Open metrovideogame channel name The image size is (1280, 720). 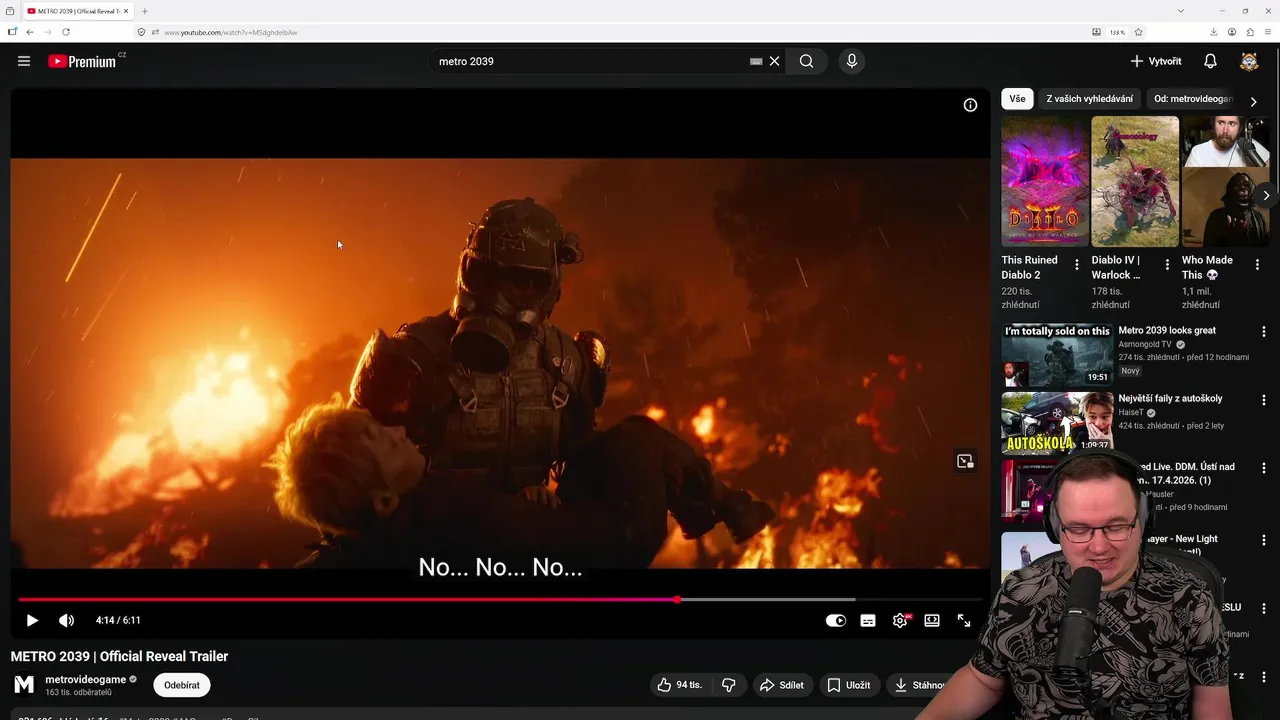coord(85,679)
